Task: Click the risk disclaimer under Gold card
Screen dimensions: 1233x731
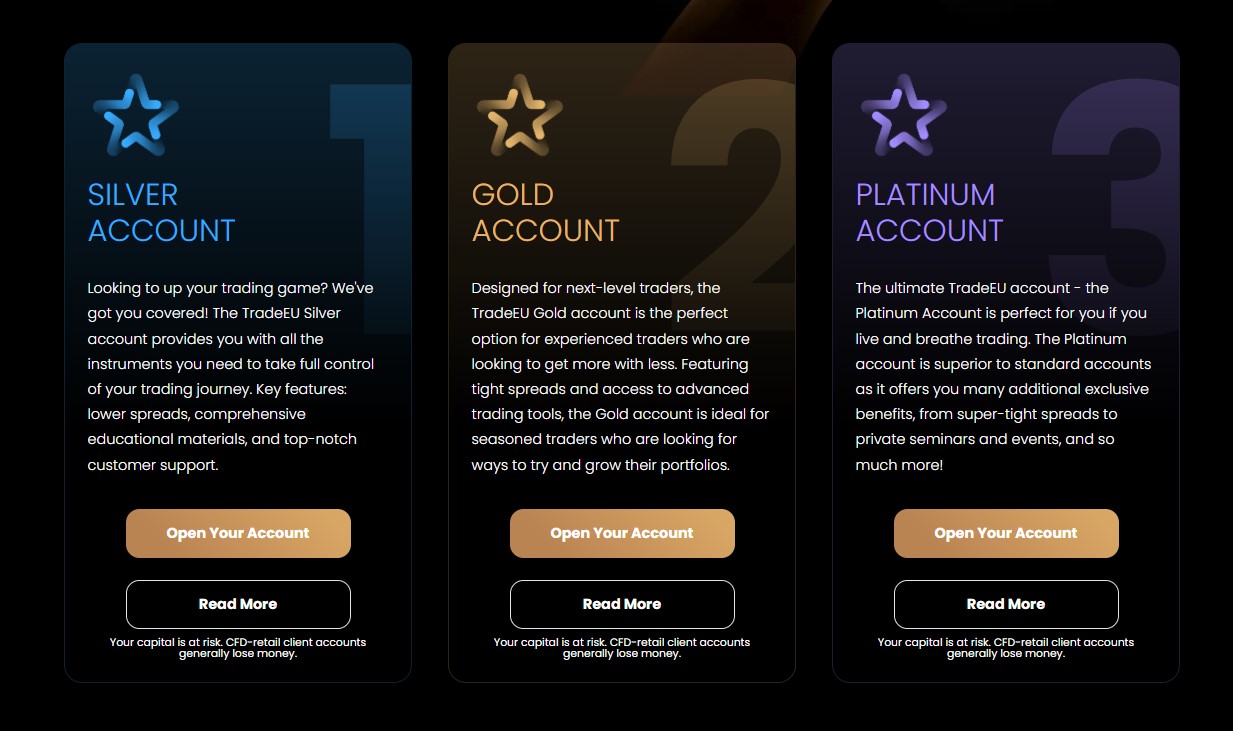Action: coord(622,648)
